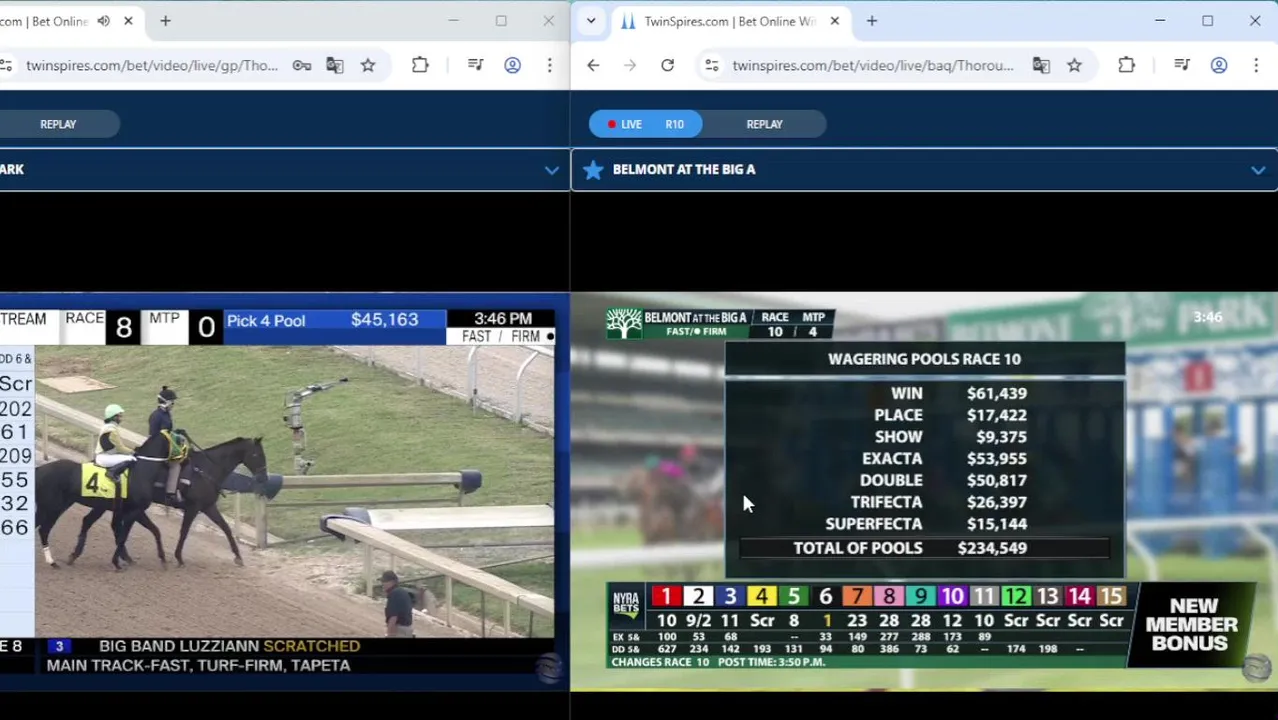The height and width of the screenshot is (720, 1278).
Task: Expand Belmont at the Big A track dropdown
Action: pos(1257,170)
